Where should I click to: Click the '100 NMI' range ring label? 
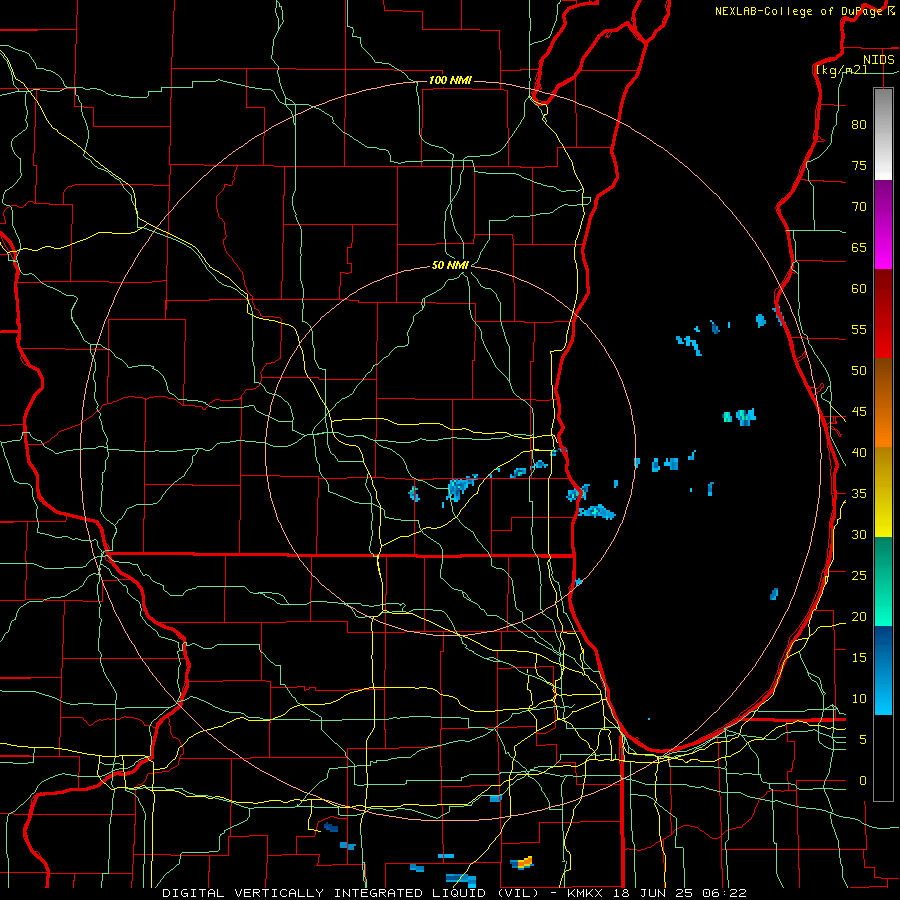tap(451, 80)
